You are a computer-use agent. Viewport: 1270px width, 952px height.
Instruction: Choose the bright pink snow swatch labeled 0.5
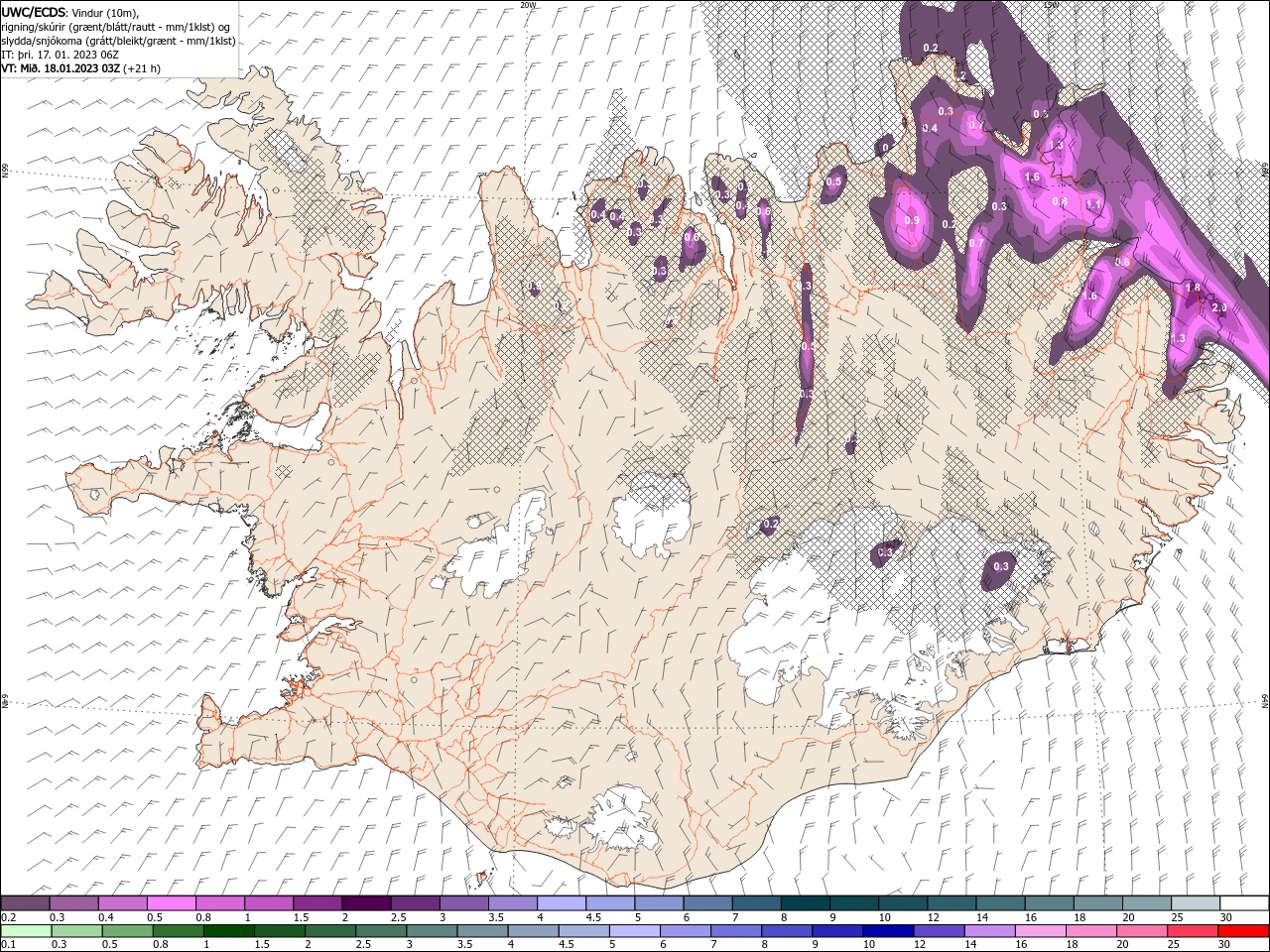pos(171,903)
